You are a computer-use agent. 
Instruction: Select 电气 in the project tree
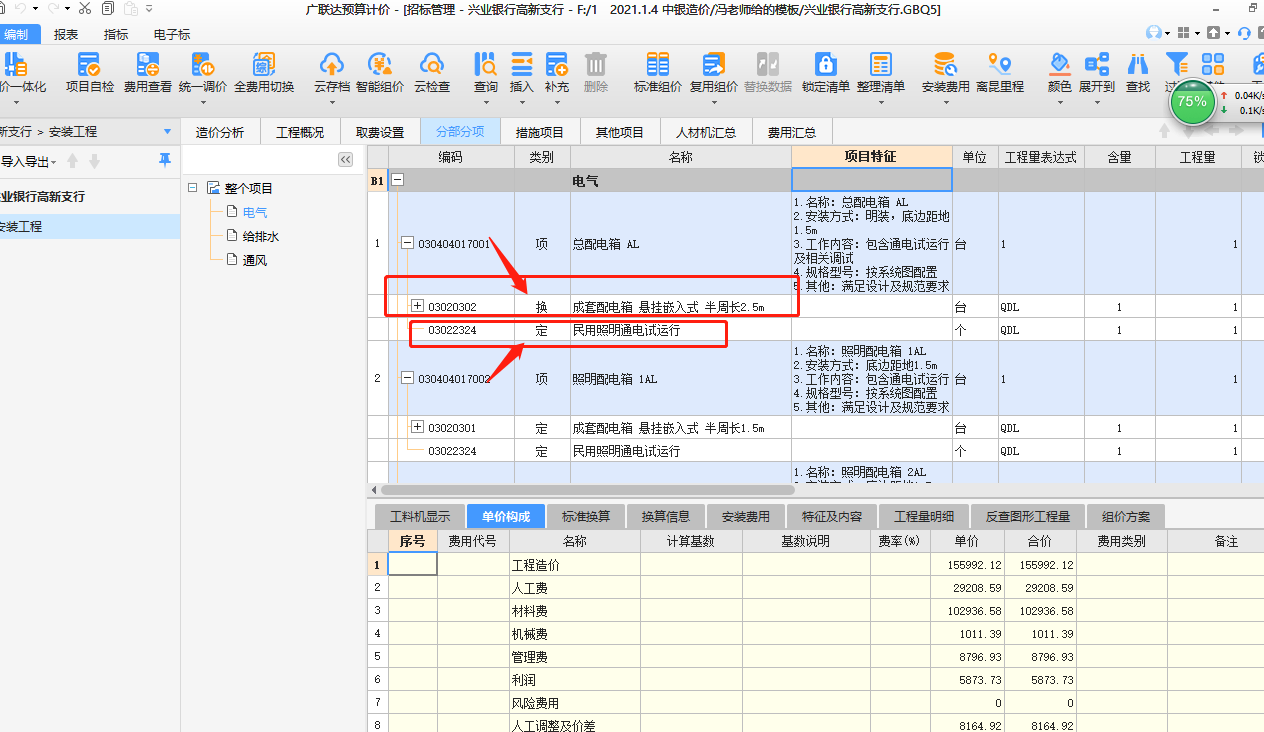255,212
